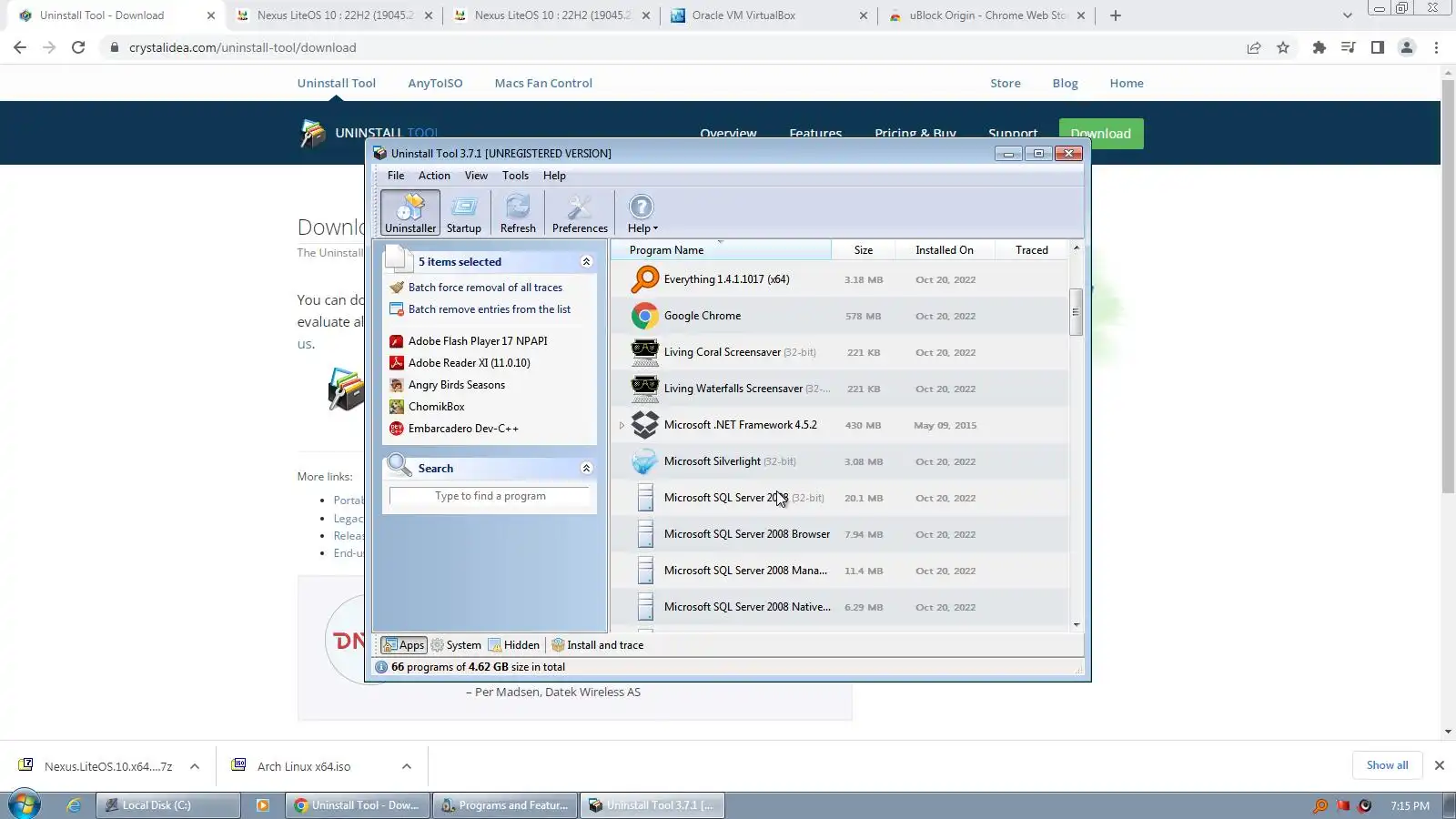Open the Tools menu
1456x819 pixels.
click(x=515, y=176)
